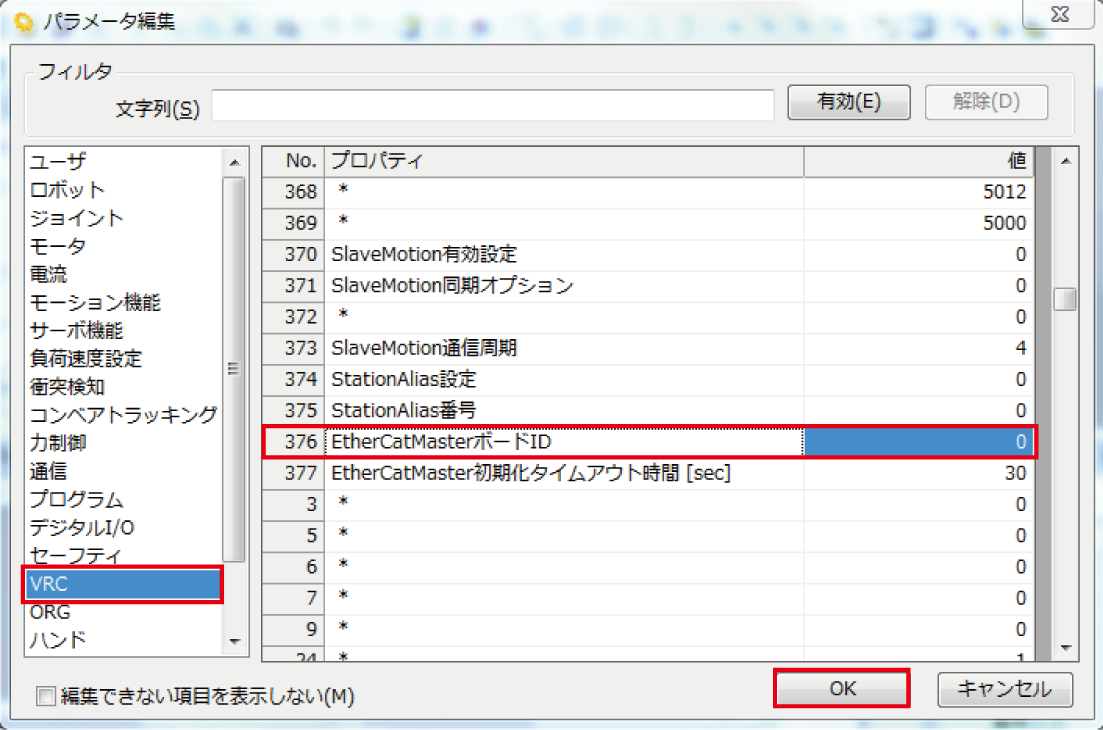
Task: Click the パラメータ編集 title bar icon
Action: tap(19, 20)
